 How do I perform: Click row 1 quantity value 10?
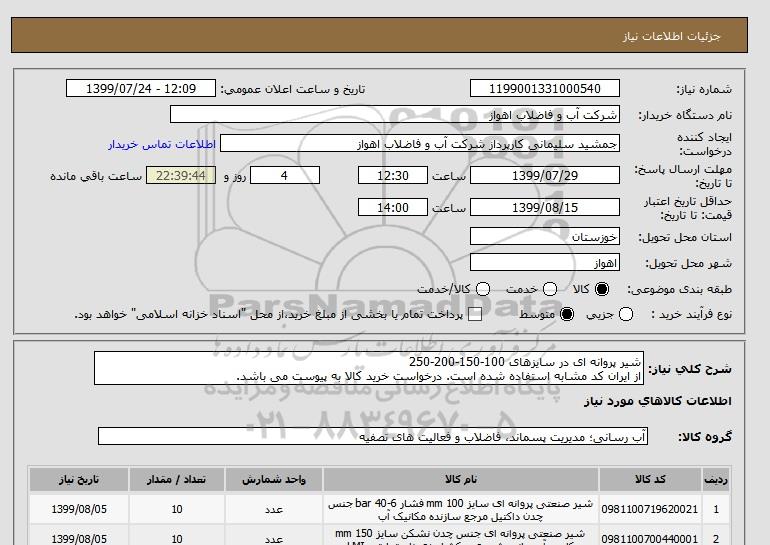pyautogui.click(x=177, y=510)
